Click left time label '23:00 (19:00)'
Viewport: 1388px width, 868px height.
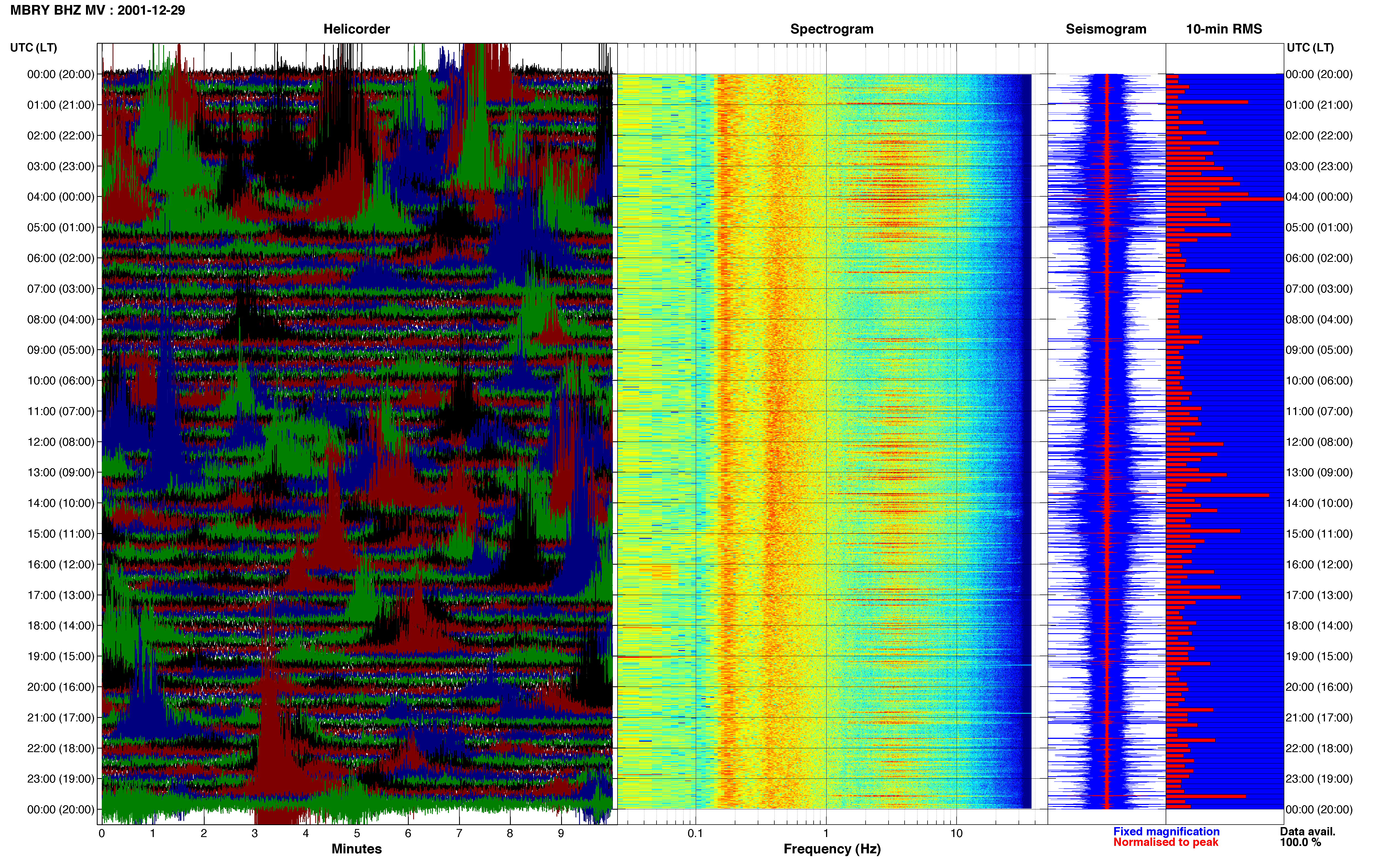61,779
